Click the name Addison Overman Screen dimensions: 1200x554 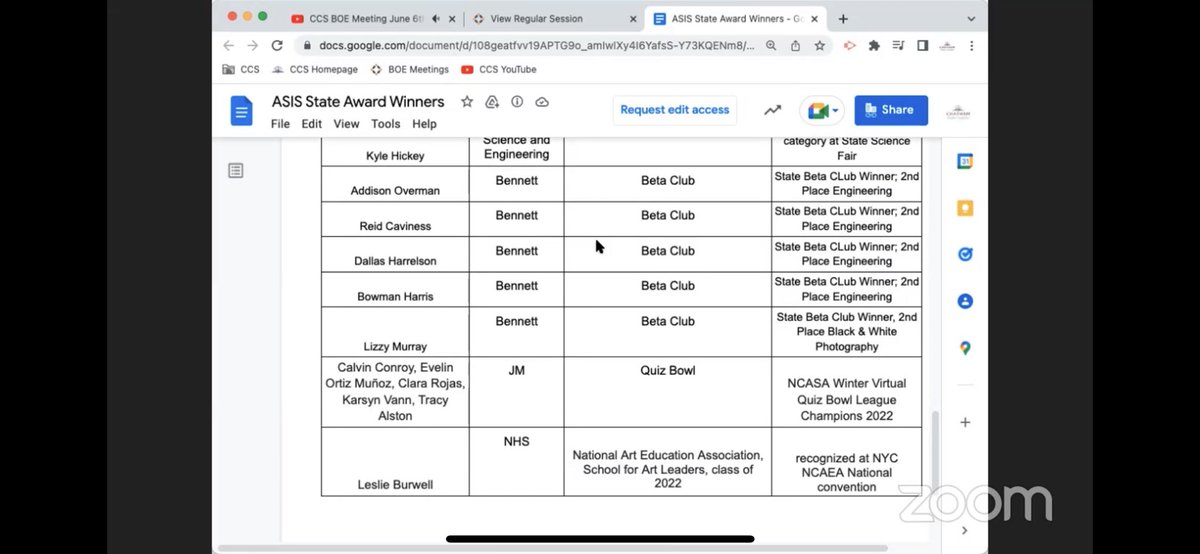point(395,191)
